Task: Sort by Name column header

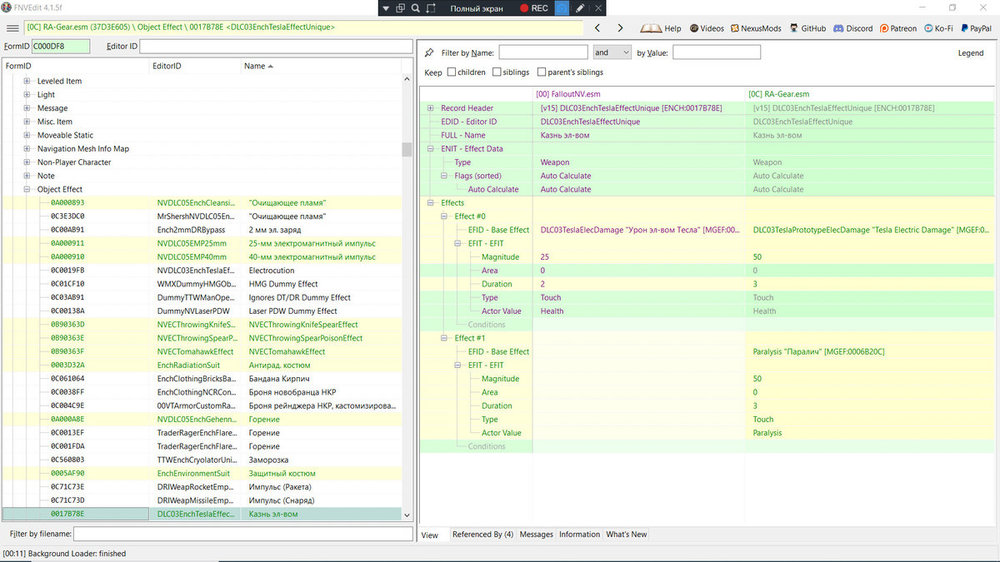Action: (321, 66)
